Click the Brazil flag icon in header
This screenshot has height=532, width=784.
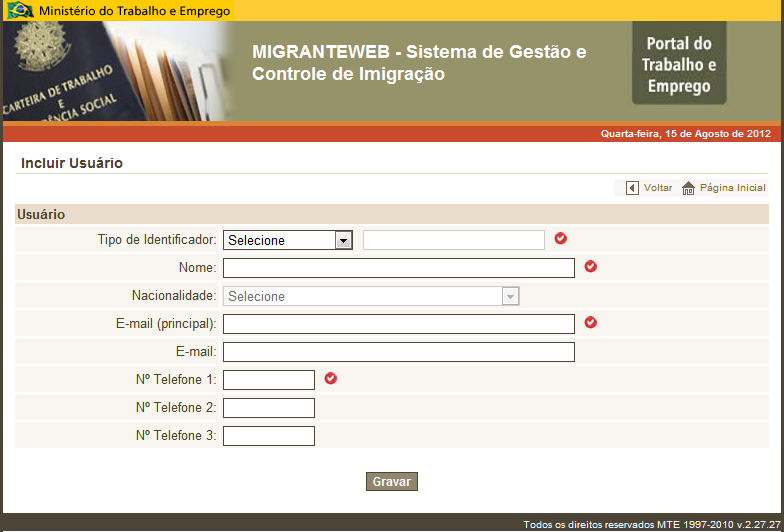click(x=20, y=11)
